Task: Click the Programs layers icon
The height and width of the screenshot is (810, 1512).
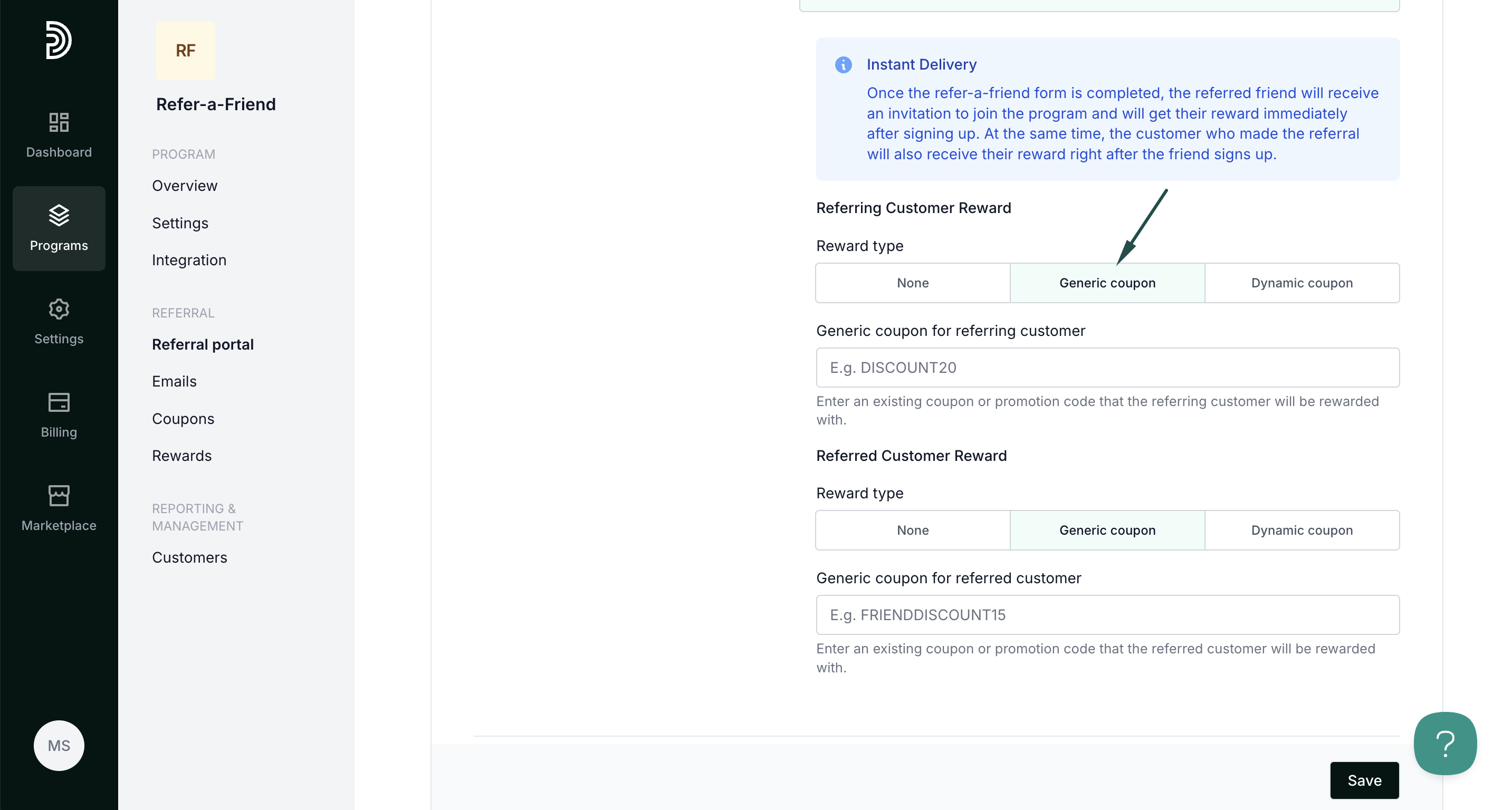Action: click(x=59, y=215)
